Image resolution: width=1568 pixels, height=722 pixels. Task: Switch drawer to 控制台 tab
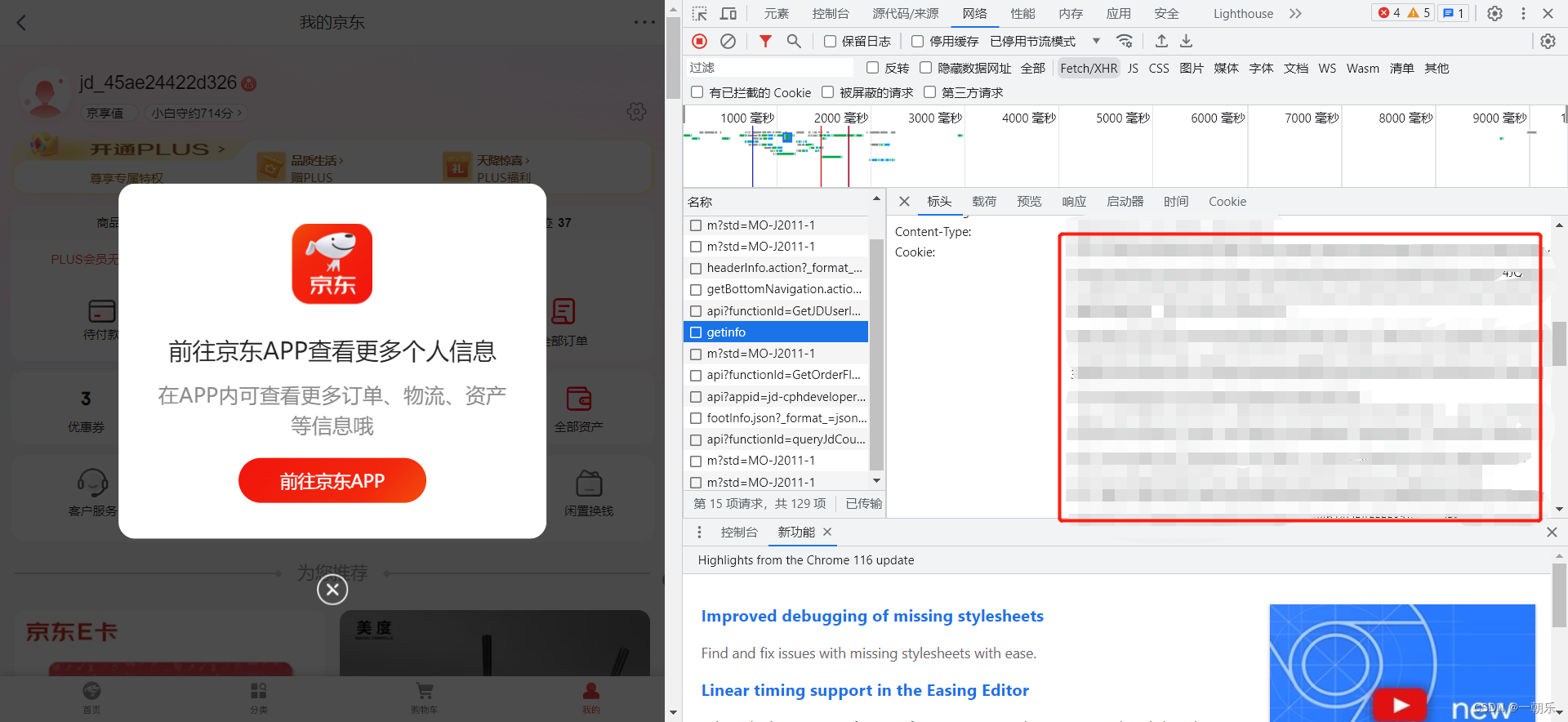pyautogui.click(x=739, y=532)
